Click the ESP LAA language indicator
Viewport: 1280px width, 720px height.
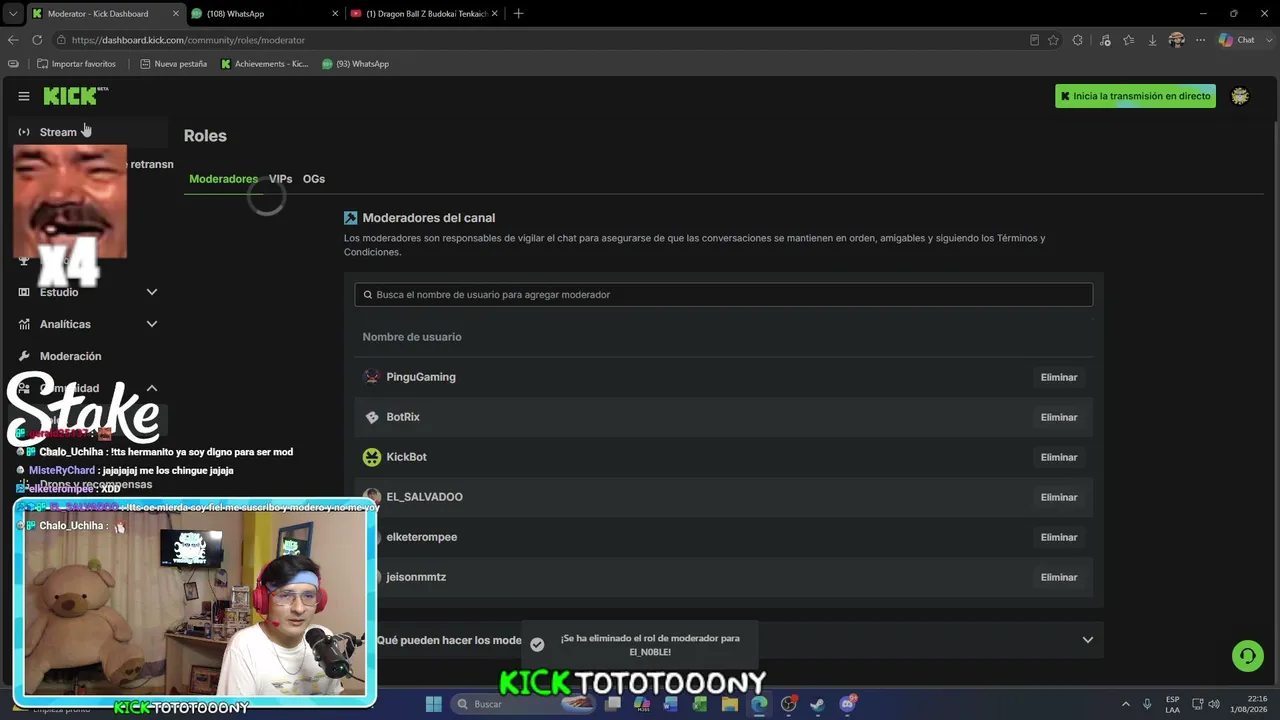[1172, 704]
